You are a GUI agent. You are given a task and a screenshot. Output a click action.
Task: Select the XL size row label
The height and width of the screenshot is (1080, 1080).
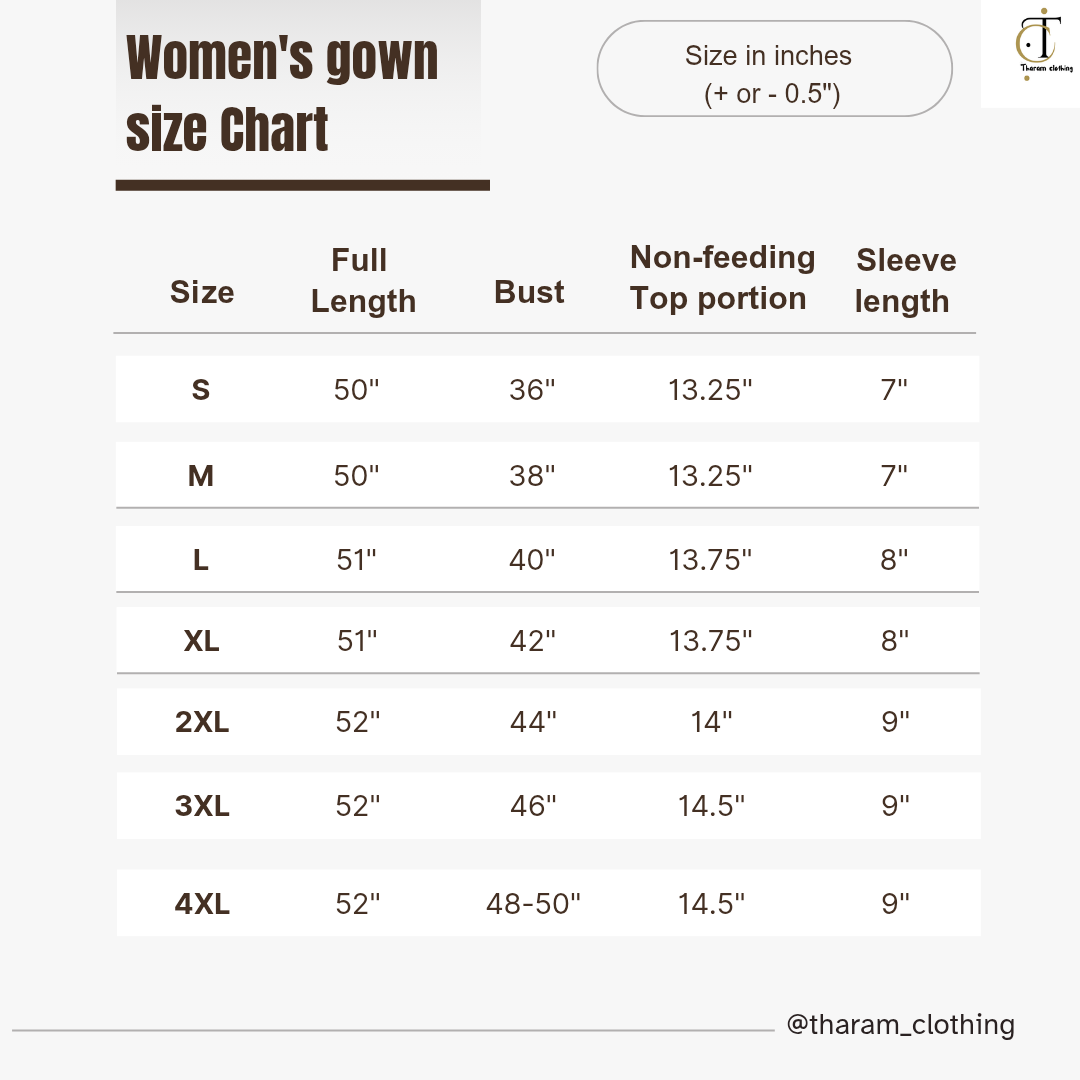coord(201,641)
